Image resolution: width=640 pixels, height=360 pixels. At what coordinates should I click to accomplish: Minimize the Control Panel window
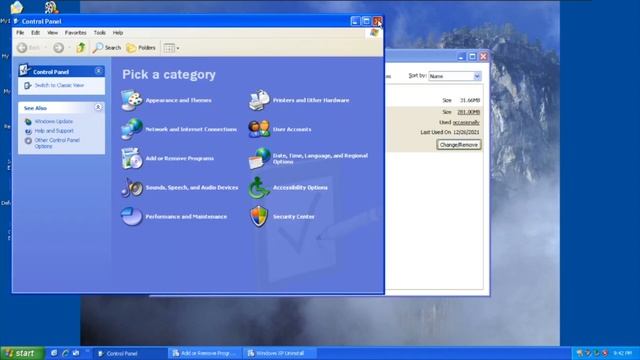click(x=355, y=21)
